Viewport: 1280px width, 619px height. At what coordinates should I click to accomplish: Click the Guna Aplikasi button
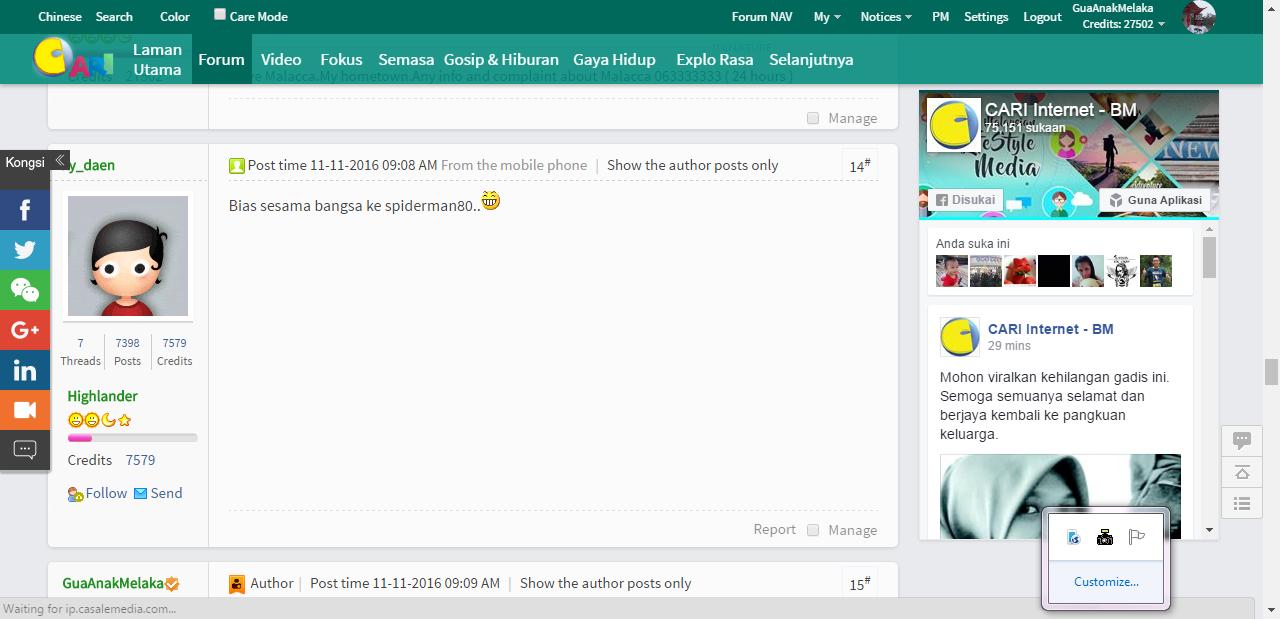pyautogui.click(x=1155, y=200)
